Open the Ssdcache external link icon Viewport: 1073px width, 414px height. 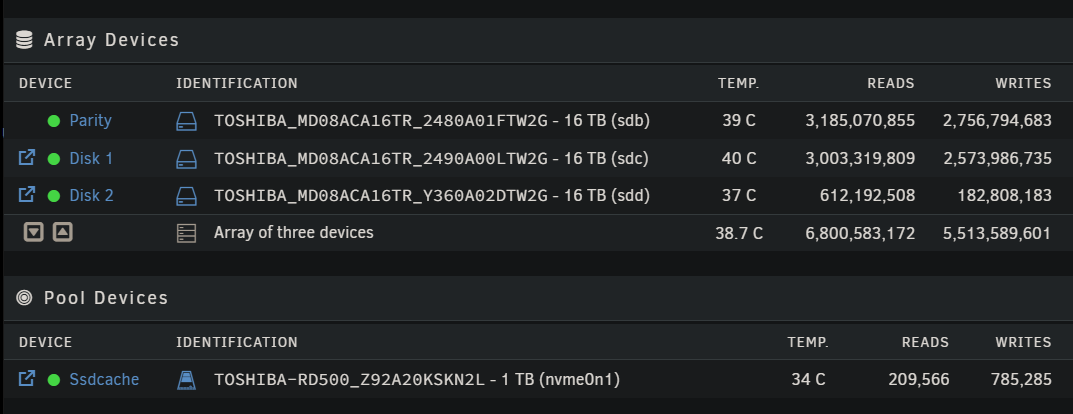(28, 379)
